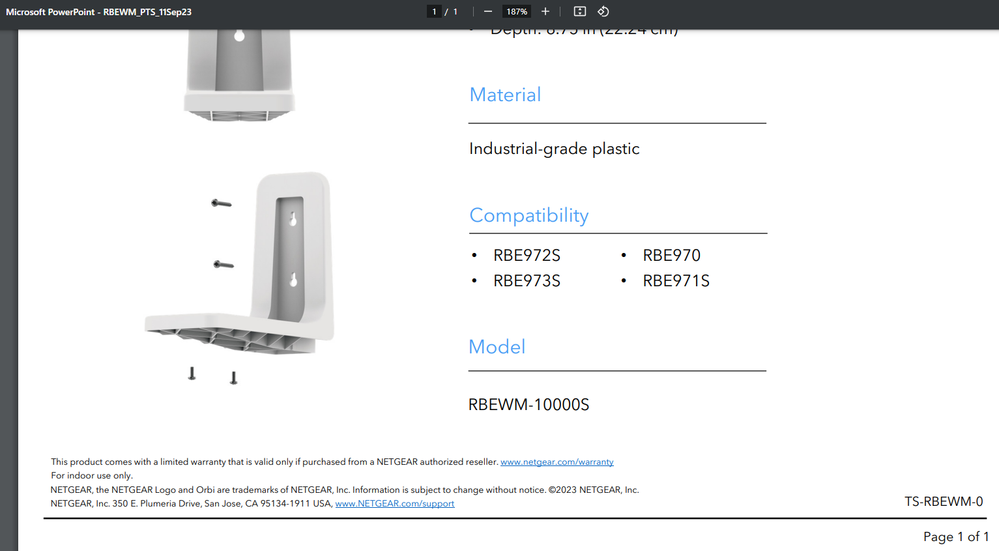Viewport: 999px width, 551px height.
Task: Click the Industrial-grade plastic text
Action: (554, 148)
